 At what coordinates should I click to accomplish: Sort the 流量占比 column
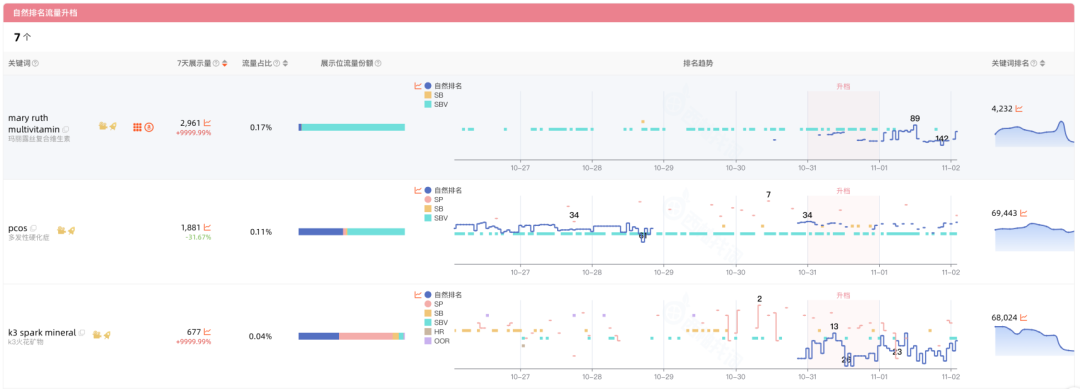(x=285, y=63)
